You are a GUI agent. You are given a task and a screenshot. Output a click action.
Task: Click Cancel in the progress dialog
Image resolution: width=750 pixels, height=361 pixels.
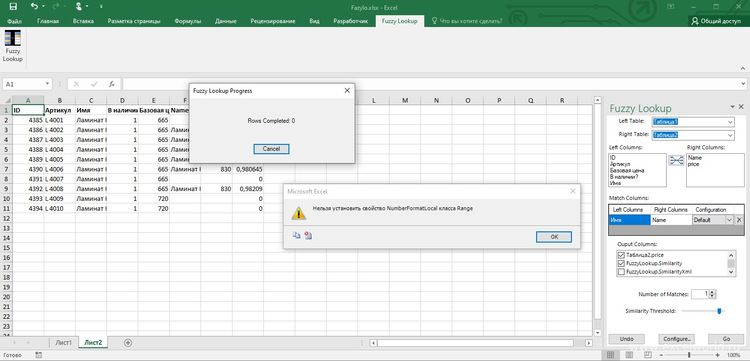pyautogui.click(x=271, y=149)
